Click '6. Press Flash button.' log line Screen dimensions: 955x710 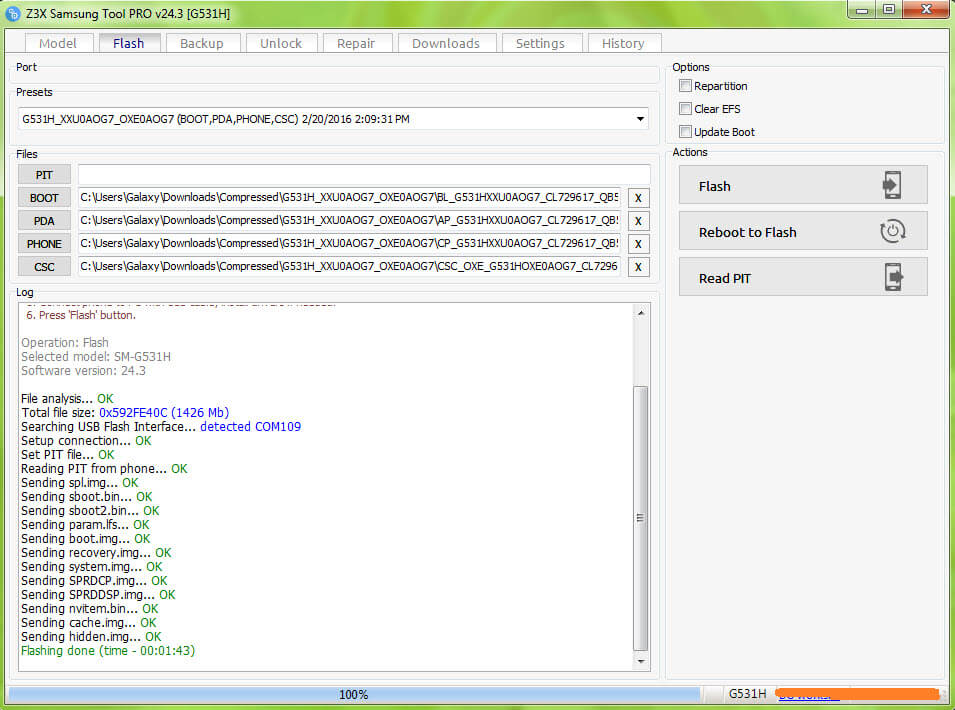tap(81, 315)
